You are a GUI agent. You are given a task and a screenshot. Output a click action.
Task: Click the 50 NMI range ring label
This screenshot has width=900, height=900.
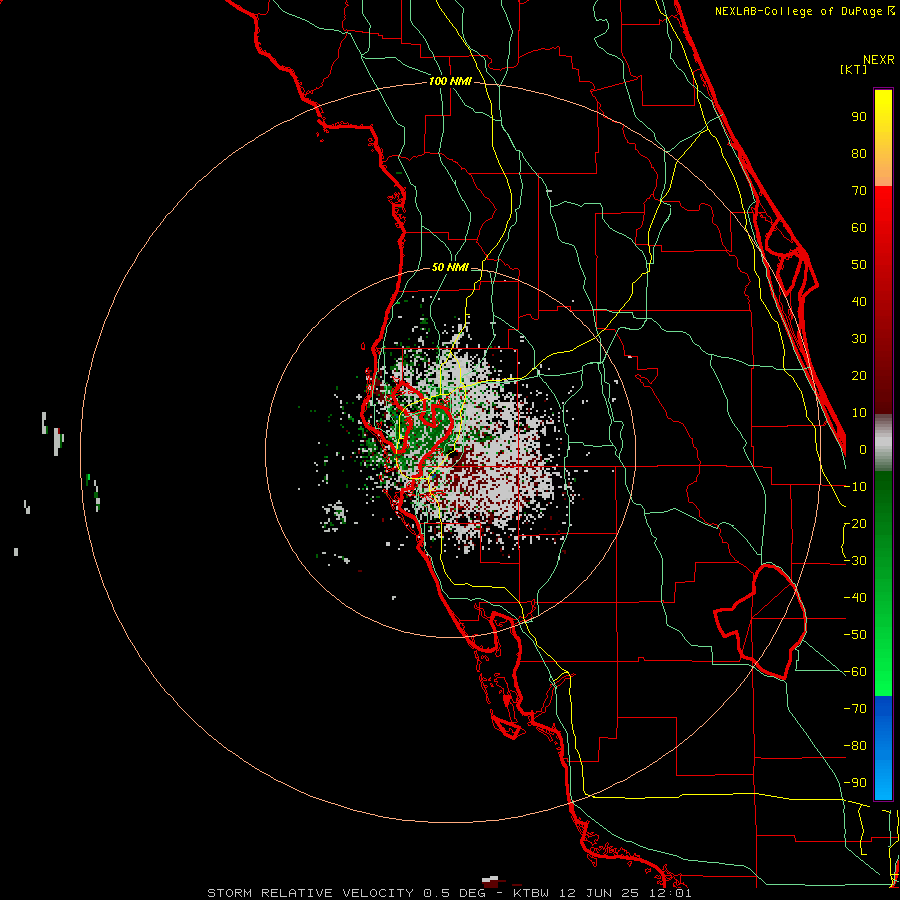coord(450,267)
